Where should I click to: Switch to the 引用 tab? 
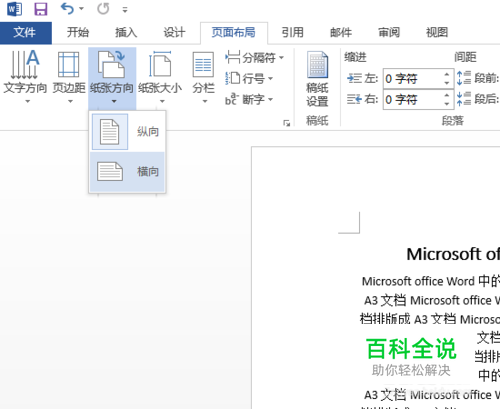[x=292, y=32]
